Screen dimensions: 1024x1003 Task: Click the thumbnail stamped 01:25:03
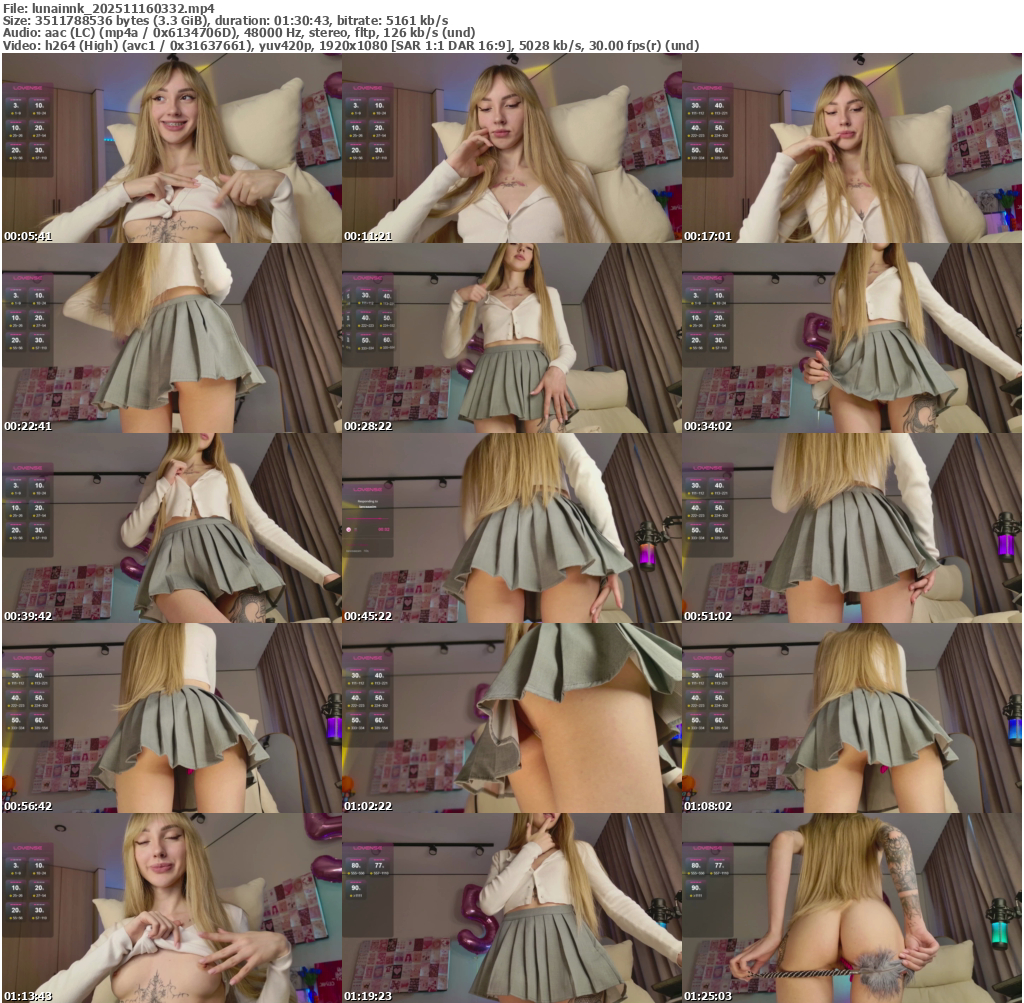pyautogui.click(x=852, y=908)
